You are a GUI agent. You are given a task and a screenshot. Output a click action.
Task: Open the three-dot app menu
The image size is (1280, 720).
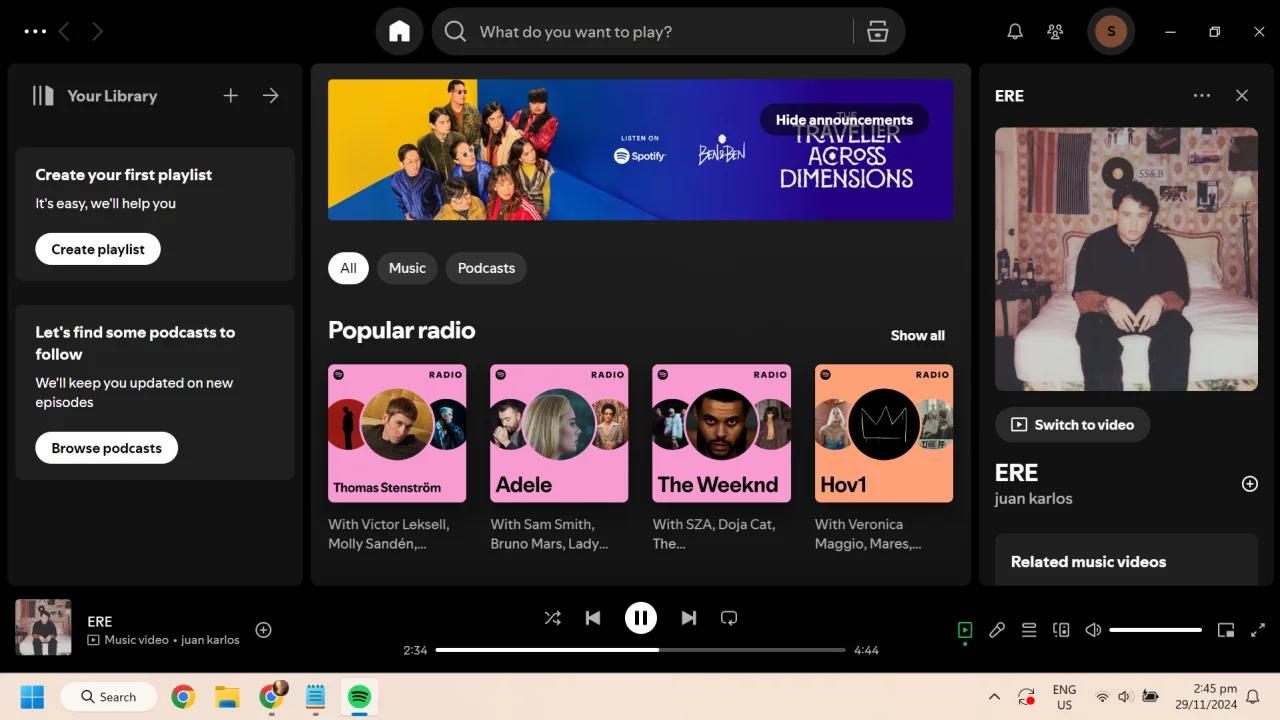35,32
